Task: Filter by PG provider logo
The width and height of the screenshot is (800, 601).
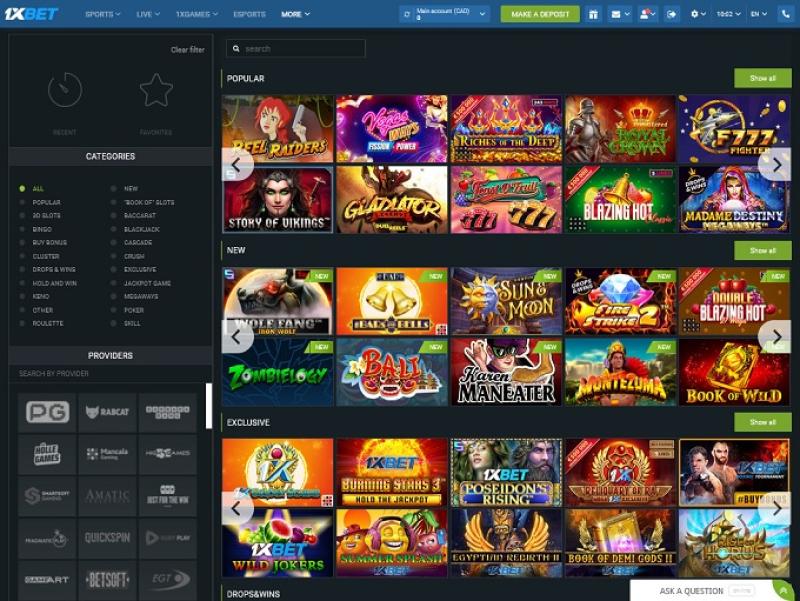Action: click(47, 412)
